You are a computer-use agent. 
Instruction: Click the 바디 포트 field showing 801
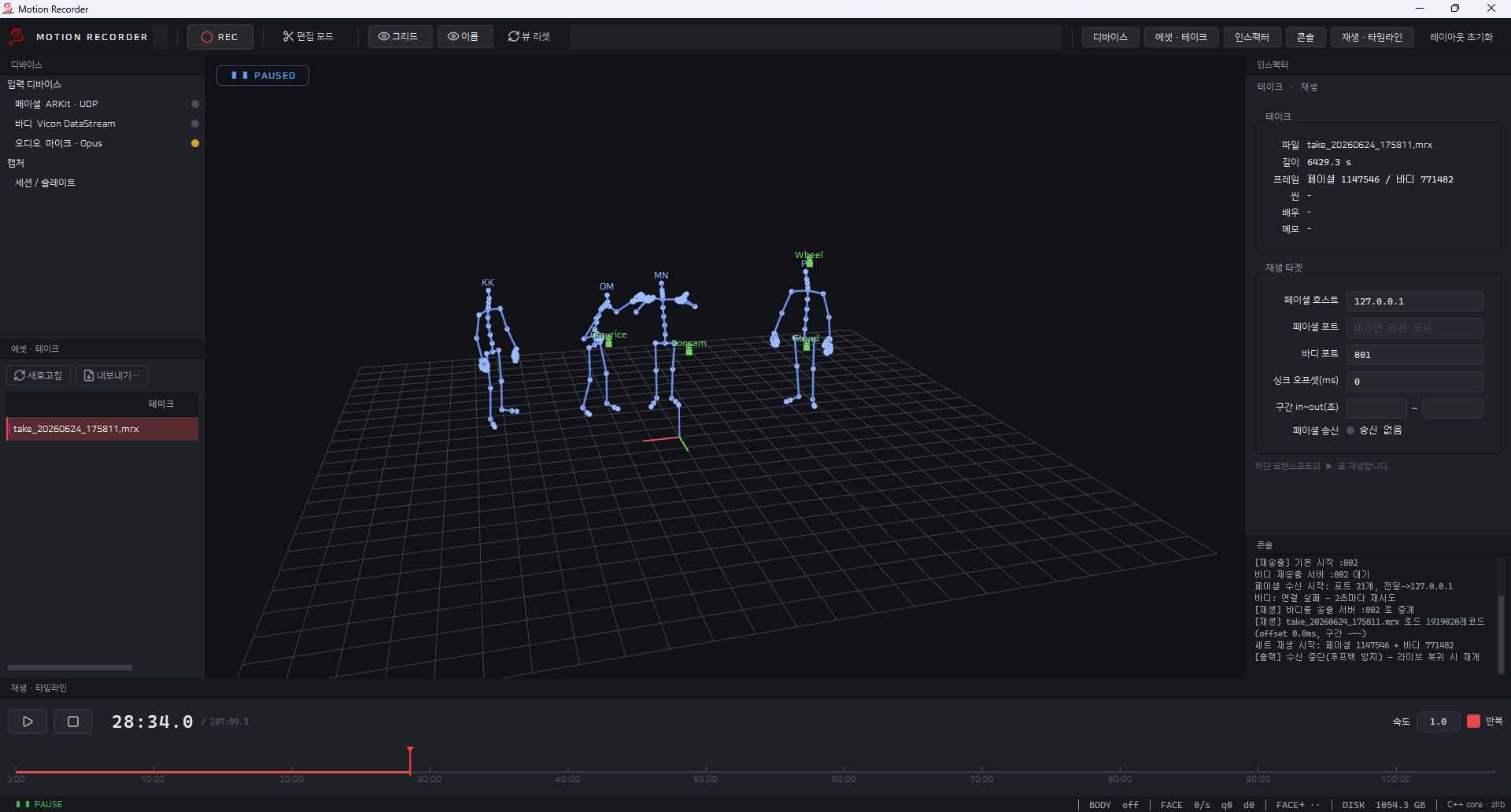(x=1414, y=355)
